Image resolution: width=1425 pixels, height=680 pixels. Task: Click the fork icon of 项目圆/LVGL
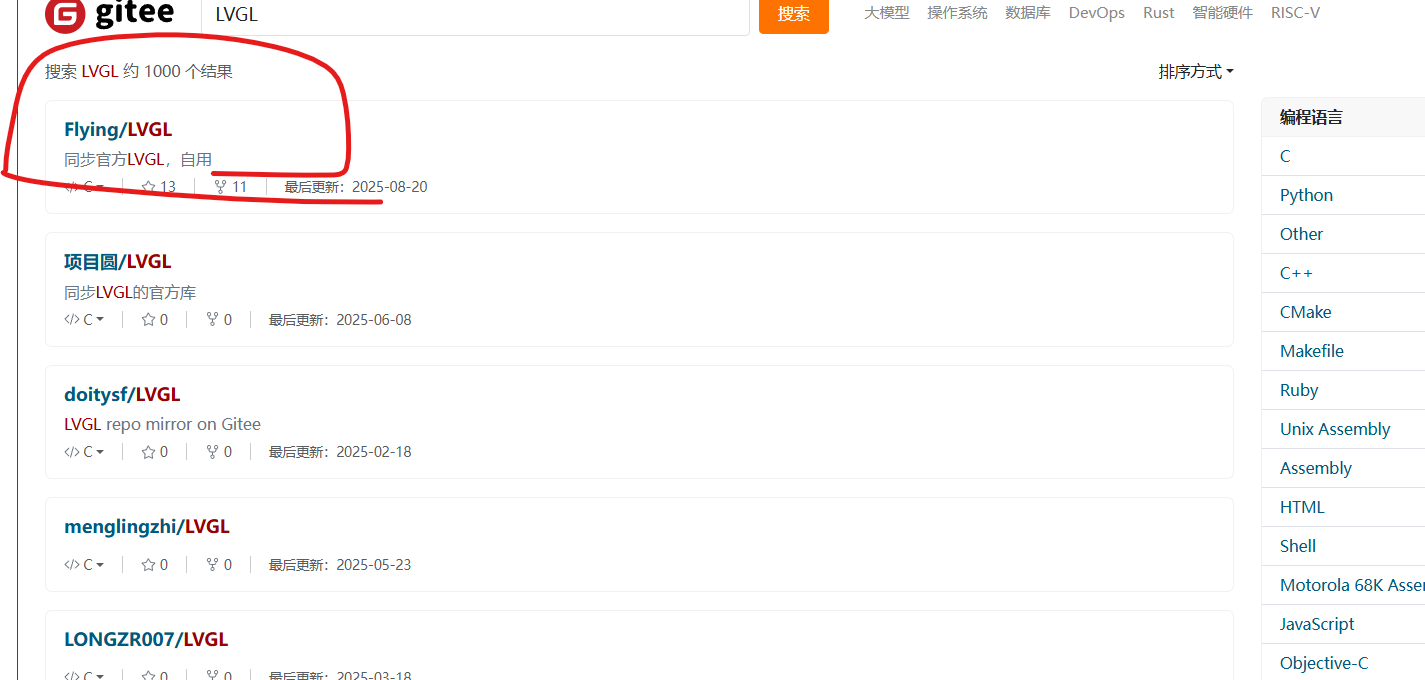coord(212,320)
